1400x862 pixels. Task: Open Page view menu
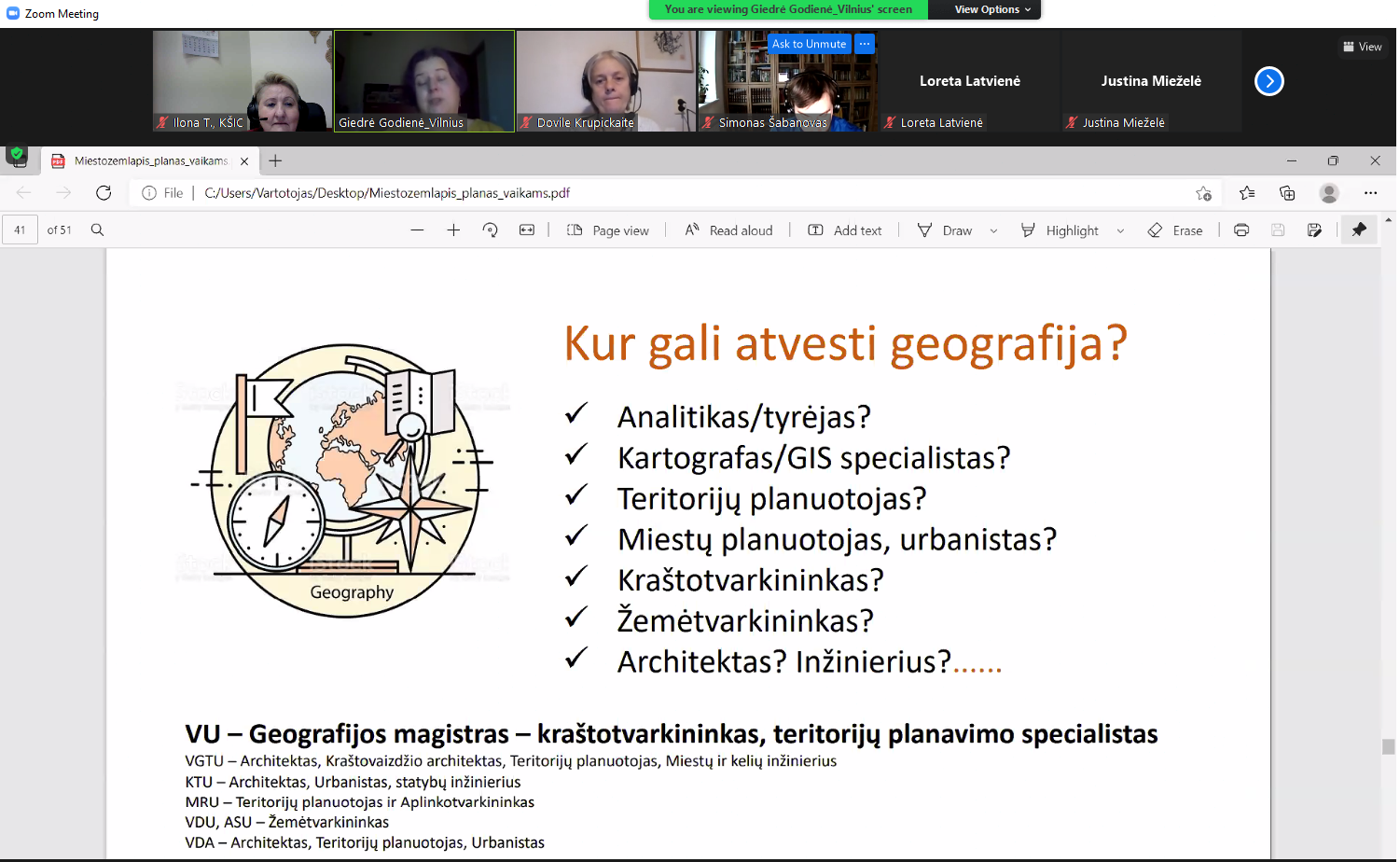[608, 230]
